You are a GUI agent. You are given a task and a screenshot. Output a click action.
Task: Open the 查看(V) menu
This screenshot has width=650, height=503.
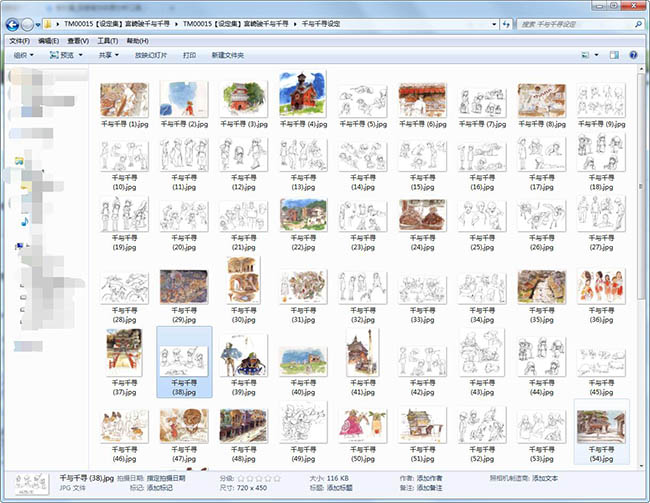tap(78, 41)
